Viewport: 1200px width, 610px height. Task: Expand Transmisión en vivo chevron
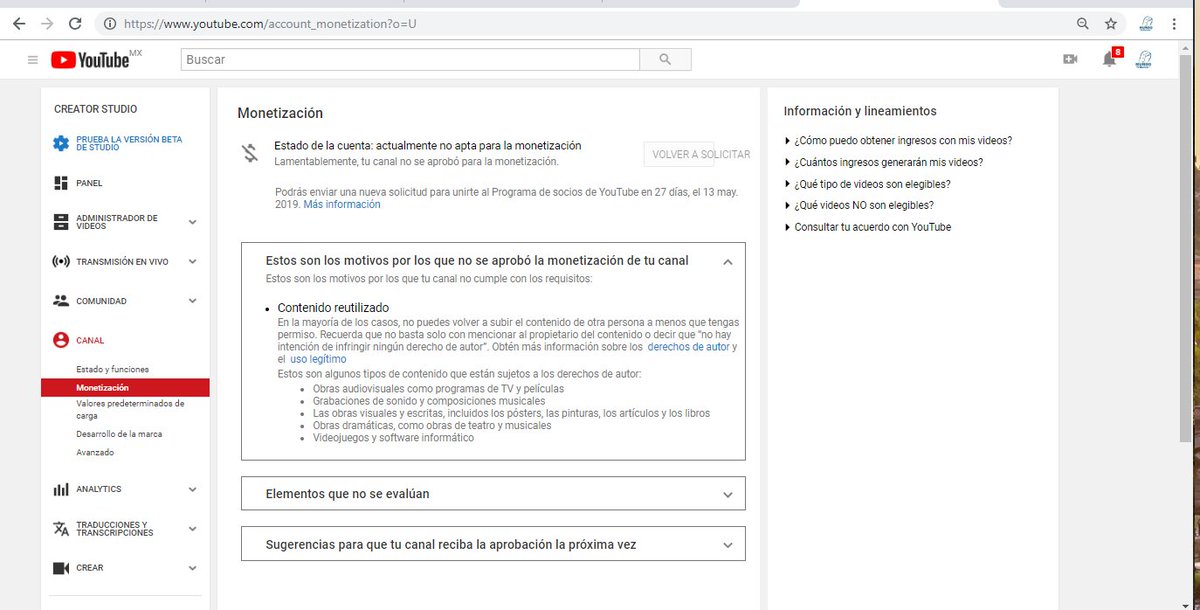click(x=193, y=262)
